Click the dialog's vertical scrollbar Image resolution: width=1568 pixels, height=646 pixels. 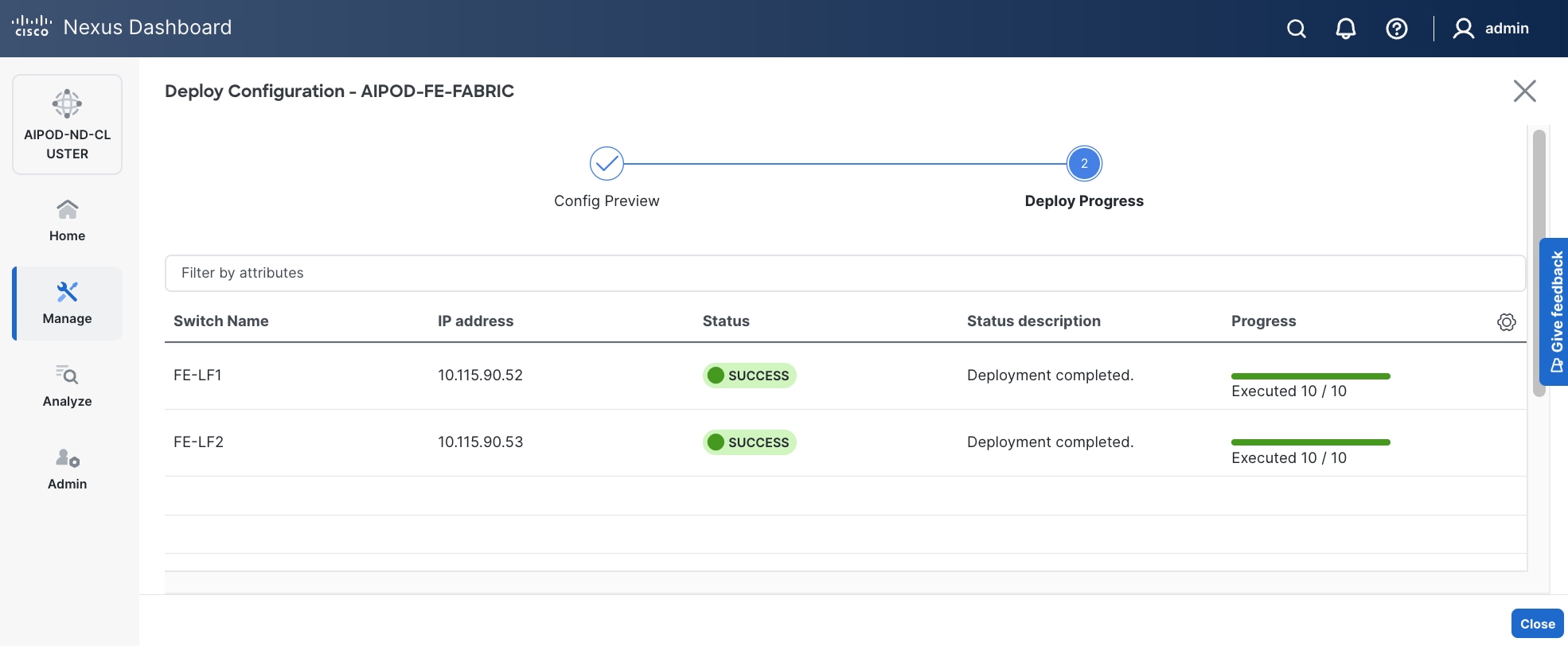point(1539,263)
